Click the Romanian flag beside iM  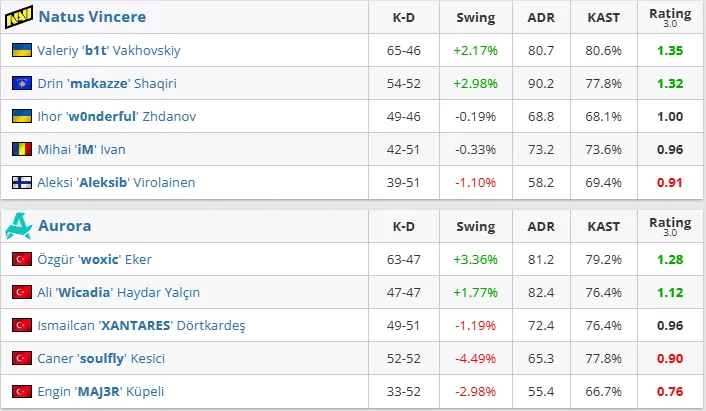click(19, 149)
